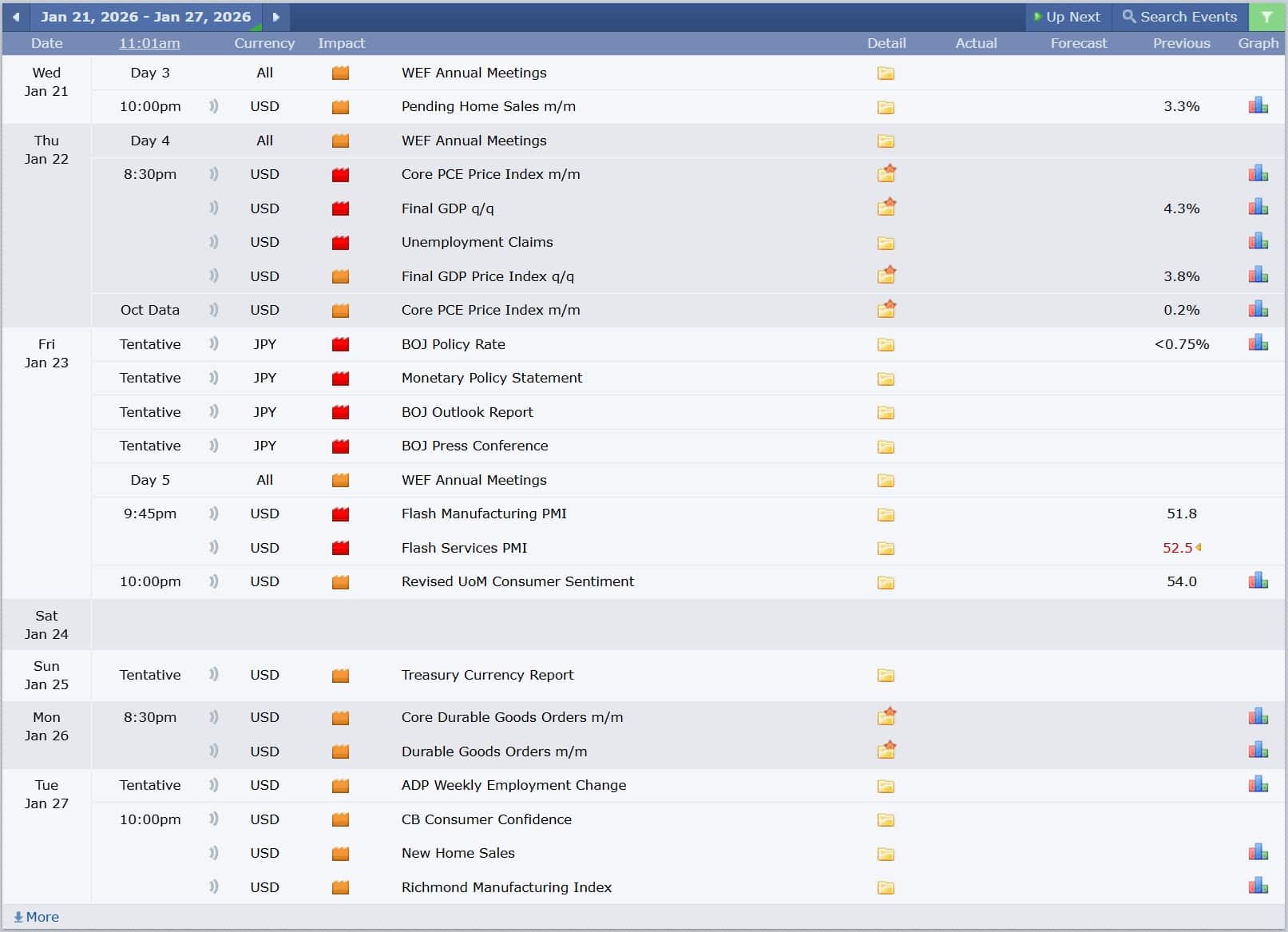Image resolution: width=1288 pixels, height=932 pixels.
Task: Open starred detail folder for Durable Goods Orders
Action: pyautogui.click(x=886, y=751)
